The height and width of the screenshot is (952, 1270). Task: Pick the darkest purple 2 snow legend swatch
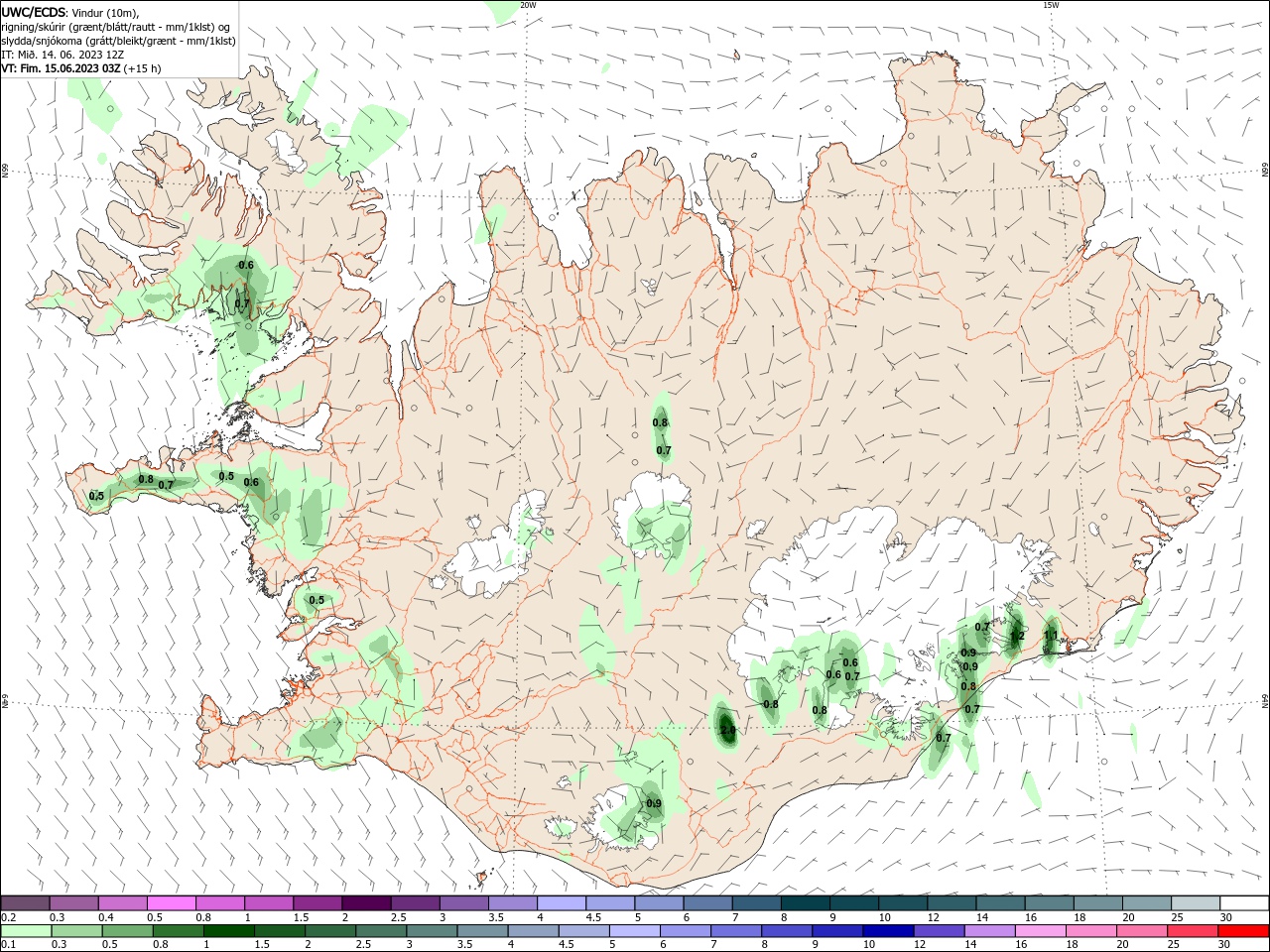(365, 903)
